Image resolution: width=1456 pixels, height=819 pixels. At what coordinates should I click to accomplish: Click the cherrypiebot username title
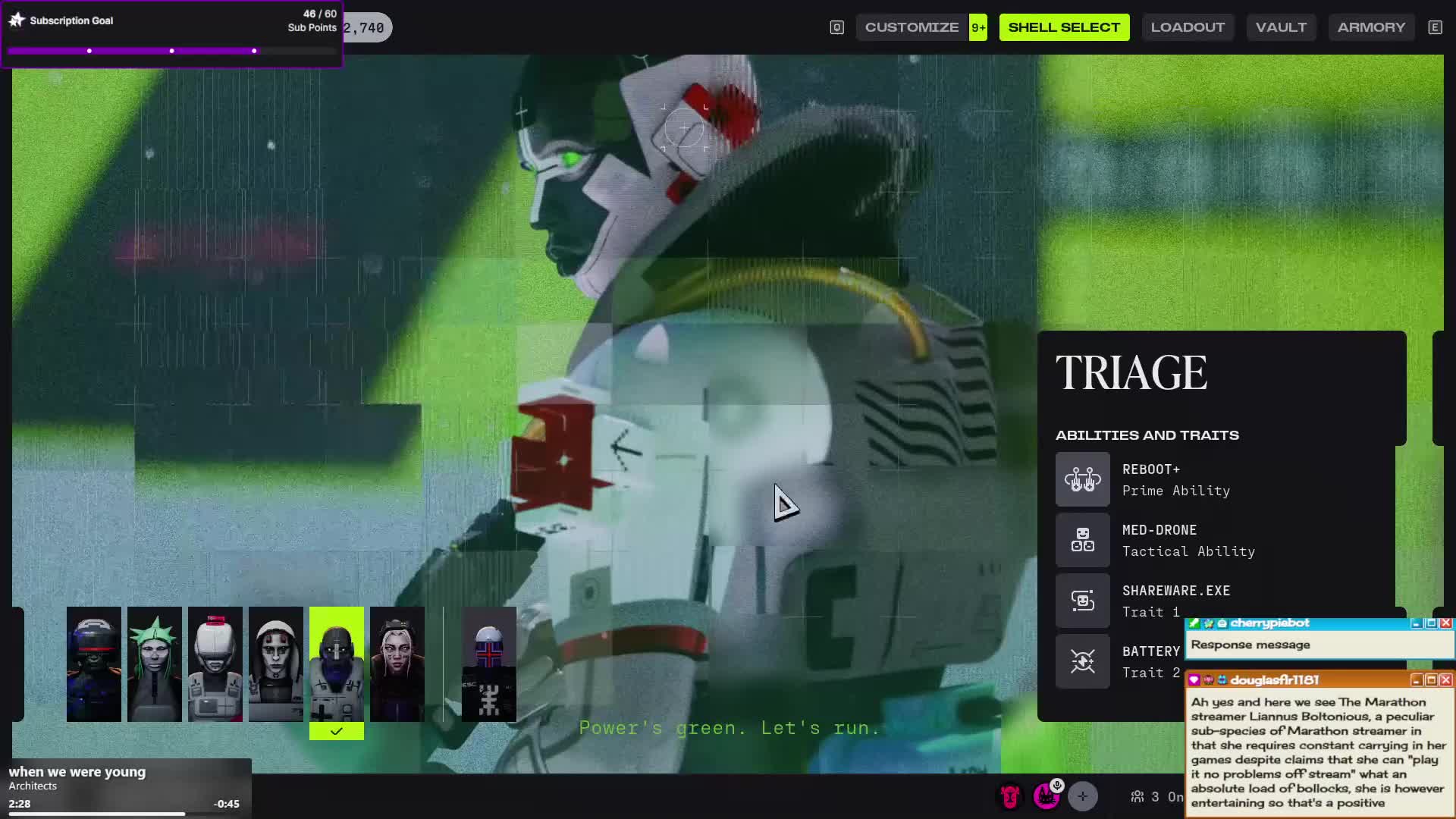point(1269,623)
